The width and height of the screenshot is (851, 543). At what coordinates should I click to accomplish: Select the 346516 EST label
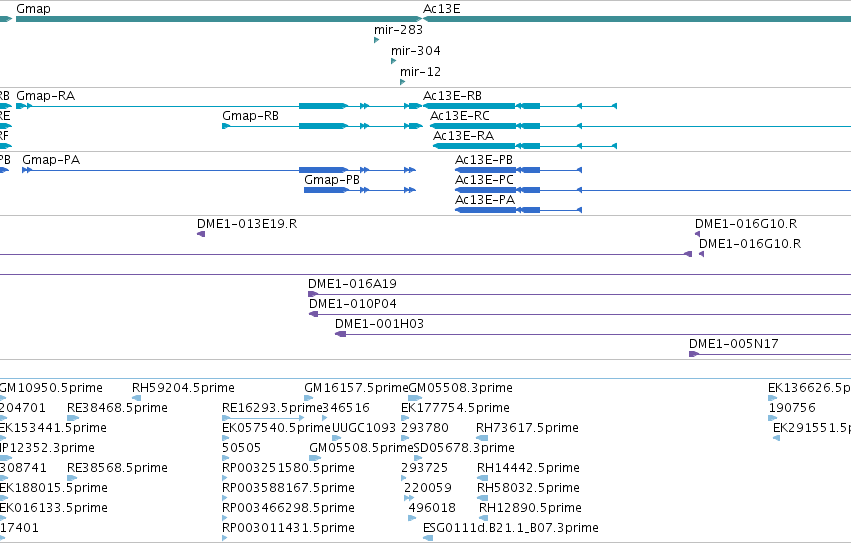pos(346,408)
